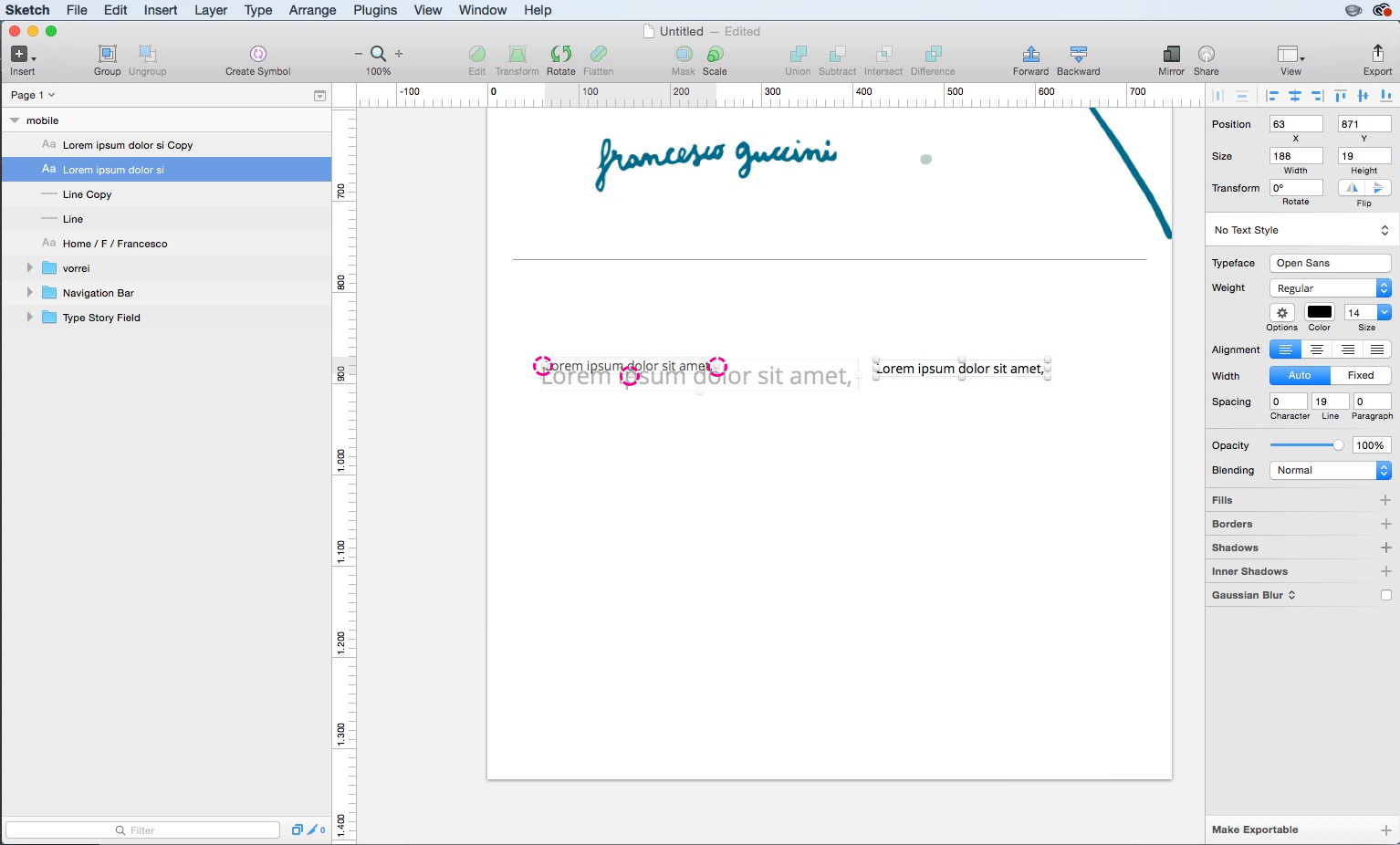Open the text Color swatch
Viewport: 1400px width, 845px height.
[x=1320, y=312]
